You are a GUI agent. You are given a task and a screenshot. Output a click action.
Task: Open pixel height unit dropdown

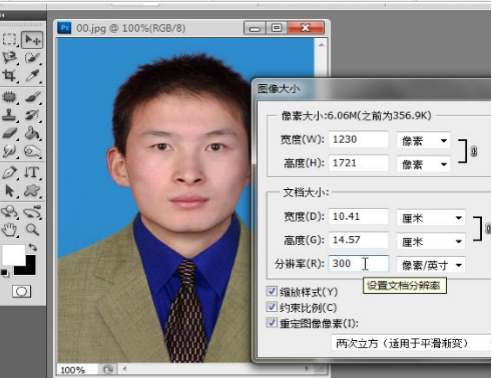[x=424, y=164]
